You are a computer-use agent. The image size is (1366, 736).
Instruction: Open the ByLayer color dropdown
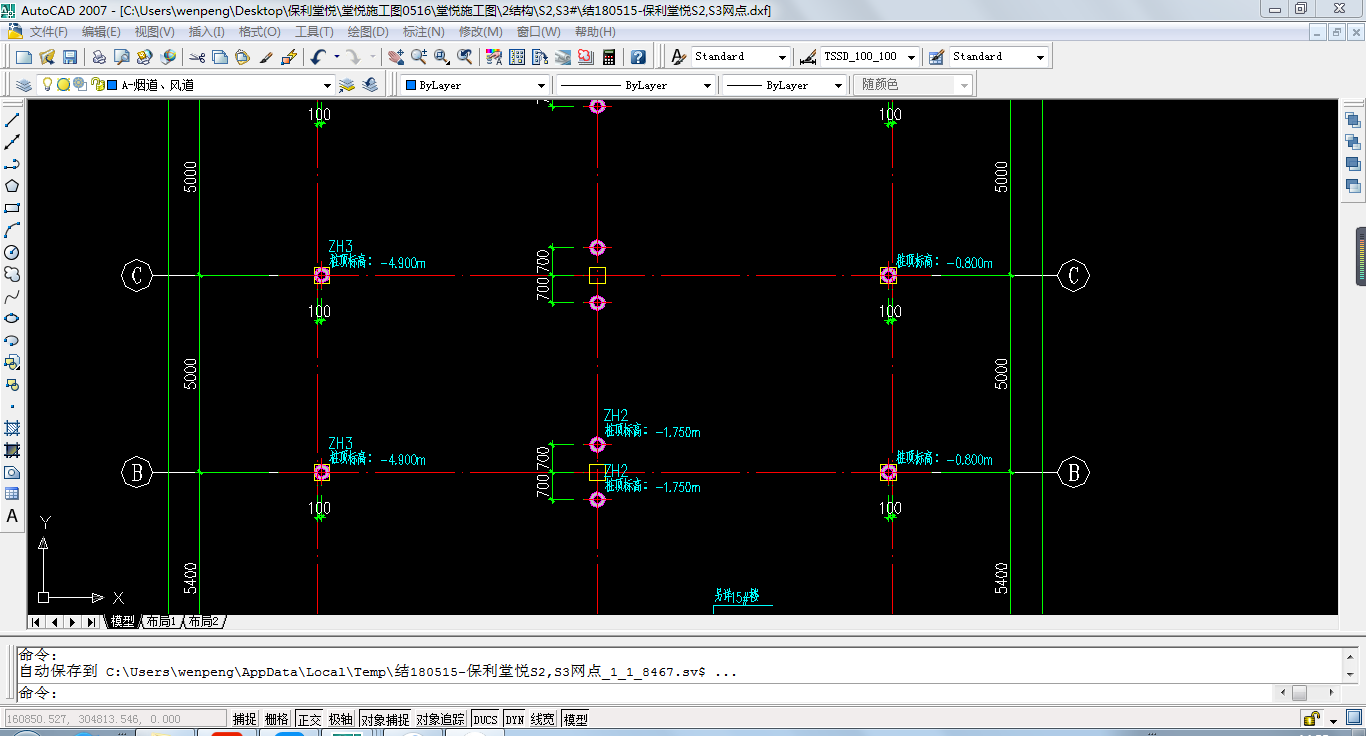tap(475, 85)
